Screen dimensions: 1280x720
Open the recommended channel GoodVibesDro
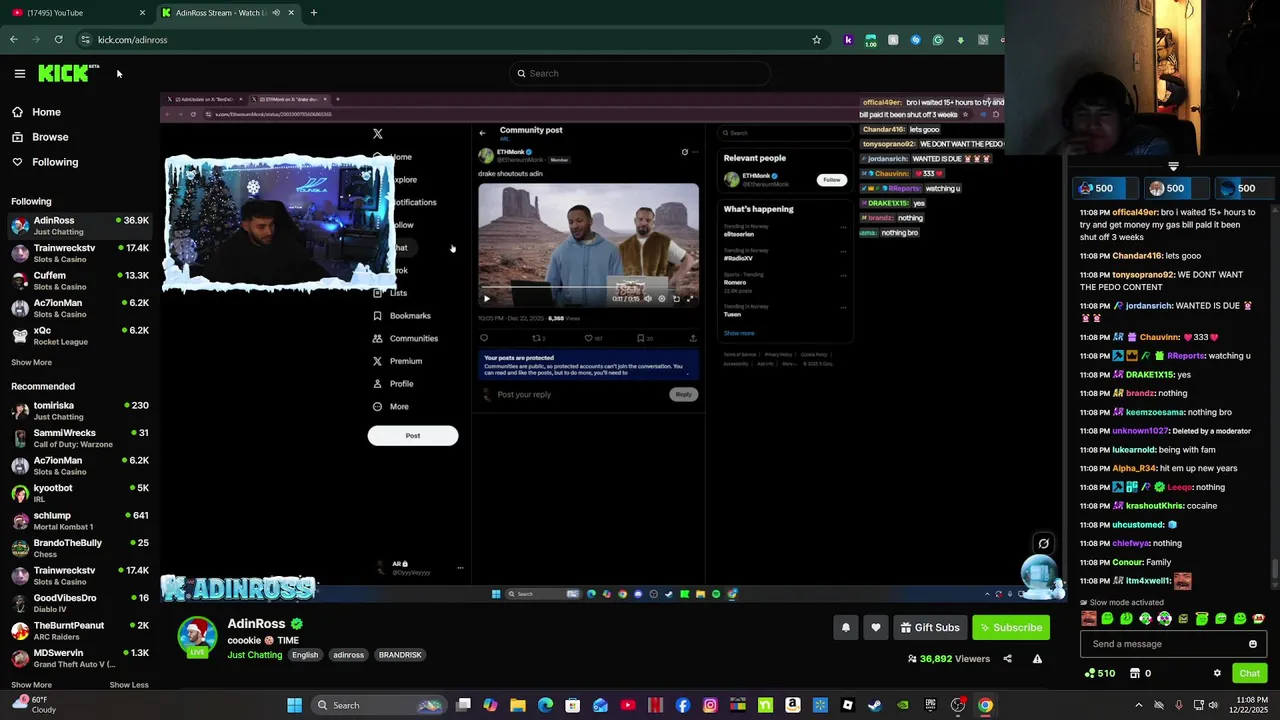click(80, 603)
